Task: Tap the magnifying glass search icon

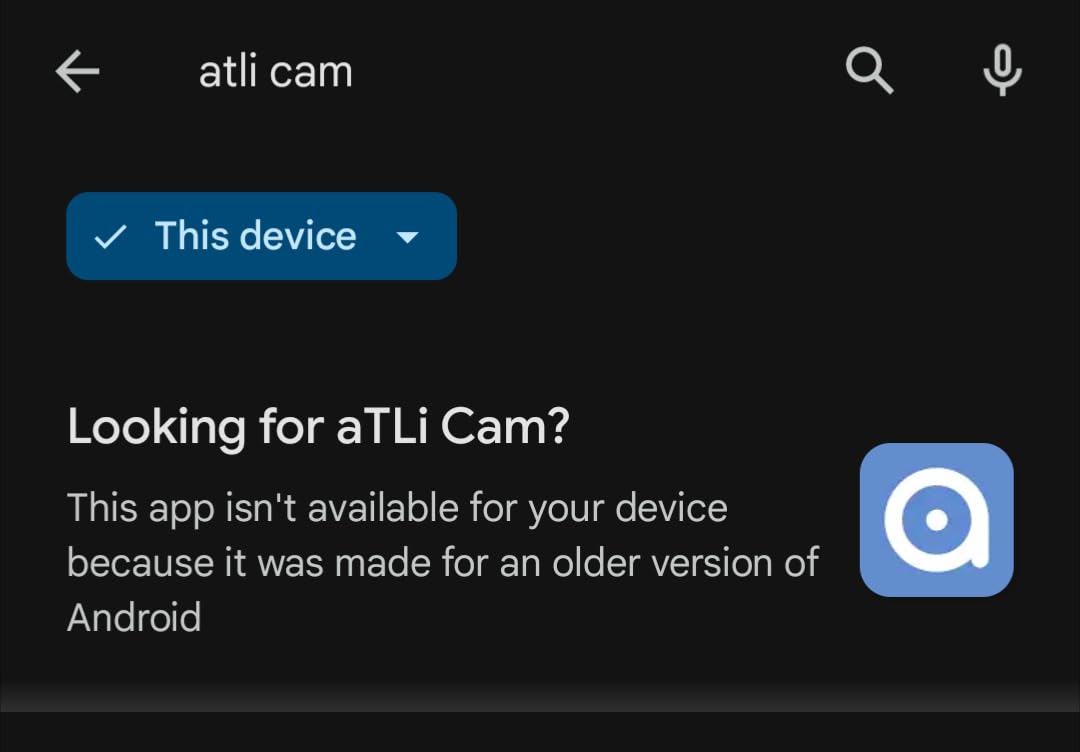Action: (x=869, y=72)
